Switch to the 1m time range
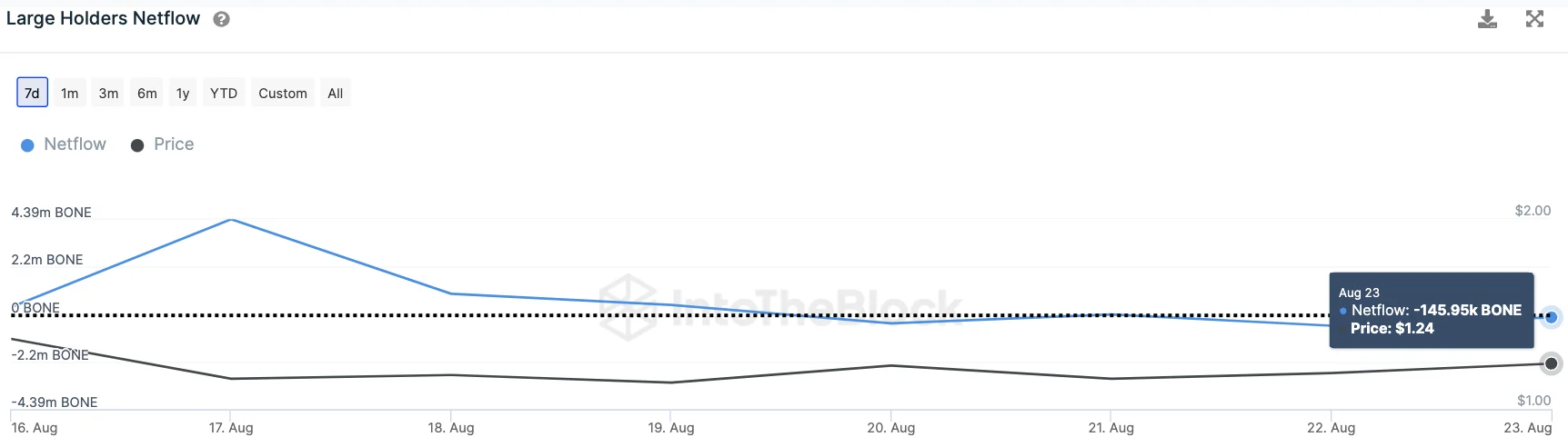 pos(70,93)
